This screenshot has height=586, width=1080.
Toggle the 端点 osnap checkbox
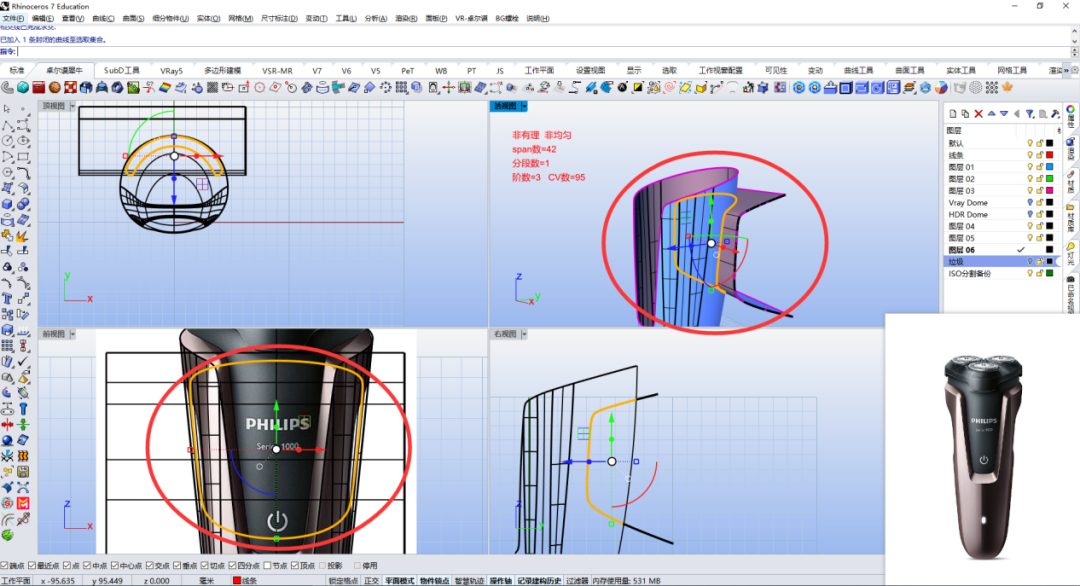[x=4, y=566]
